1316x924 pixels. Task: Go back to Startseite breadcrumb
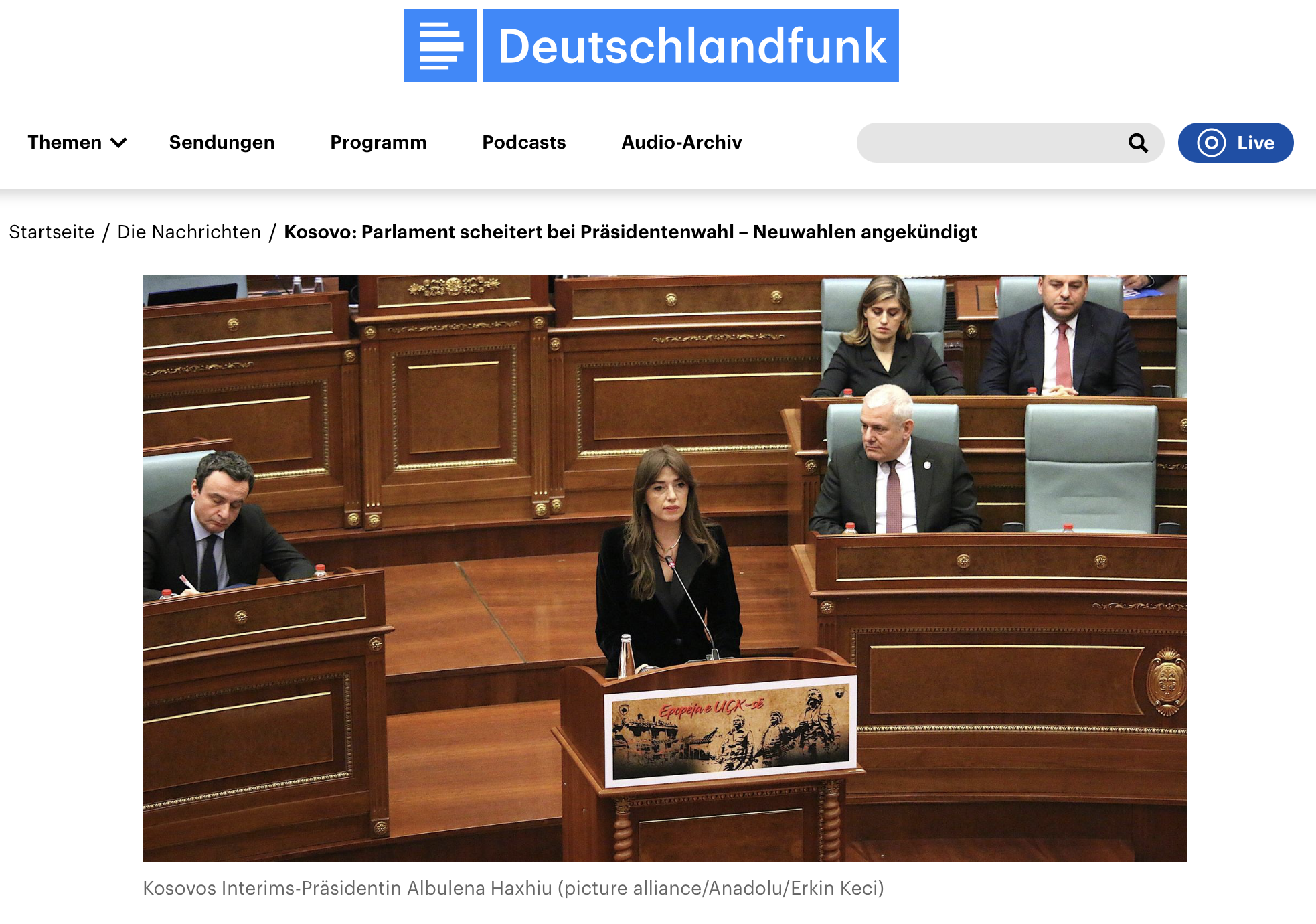(52, 232)
